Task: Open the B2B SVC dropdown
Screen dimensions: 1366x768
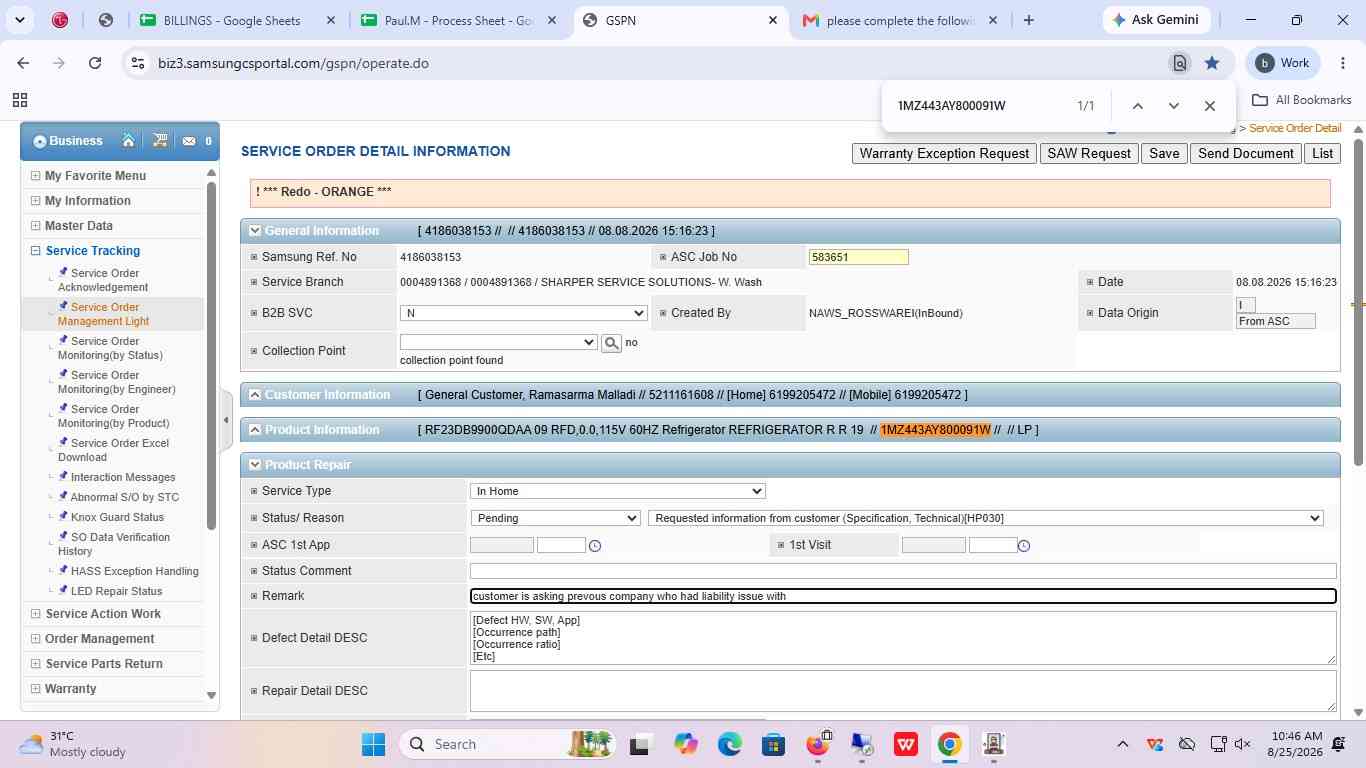Action: (523, 313)
